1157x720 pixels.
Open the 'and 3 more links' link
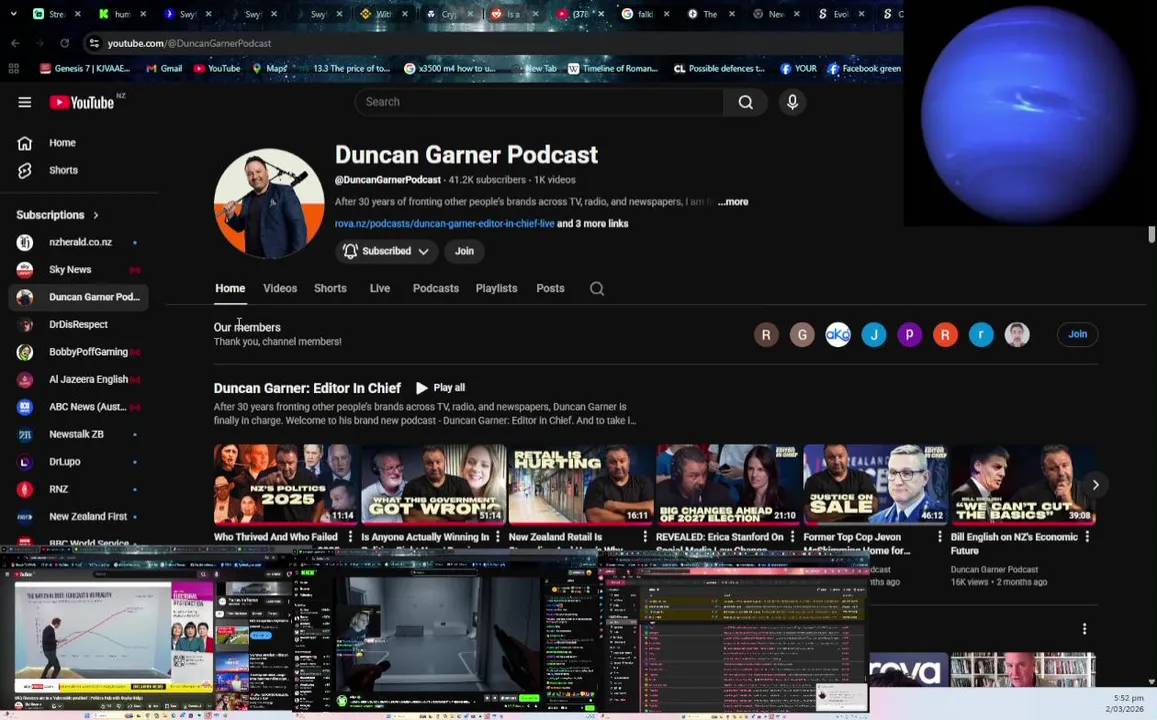coord(593,224)
